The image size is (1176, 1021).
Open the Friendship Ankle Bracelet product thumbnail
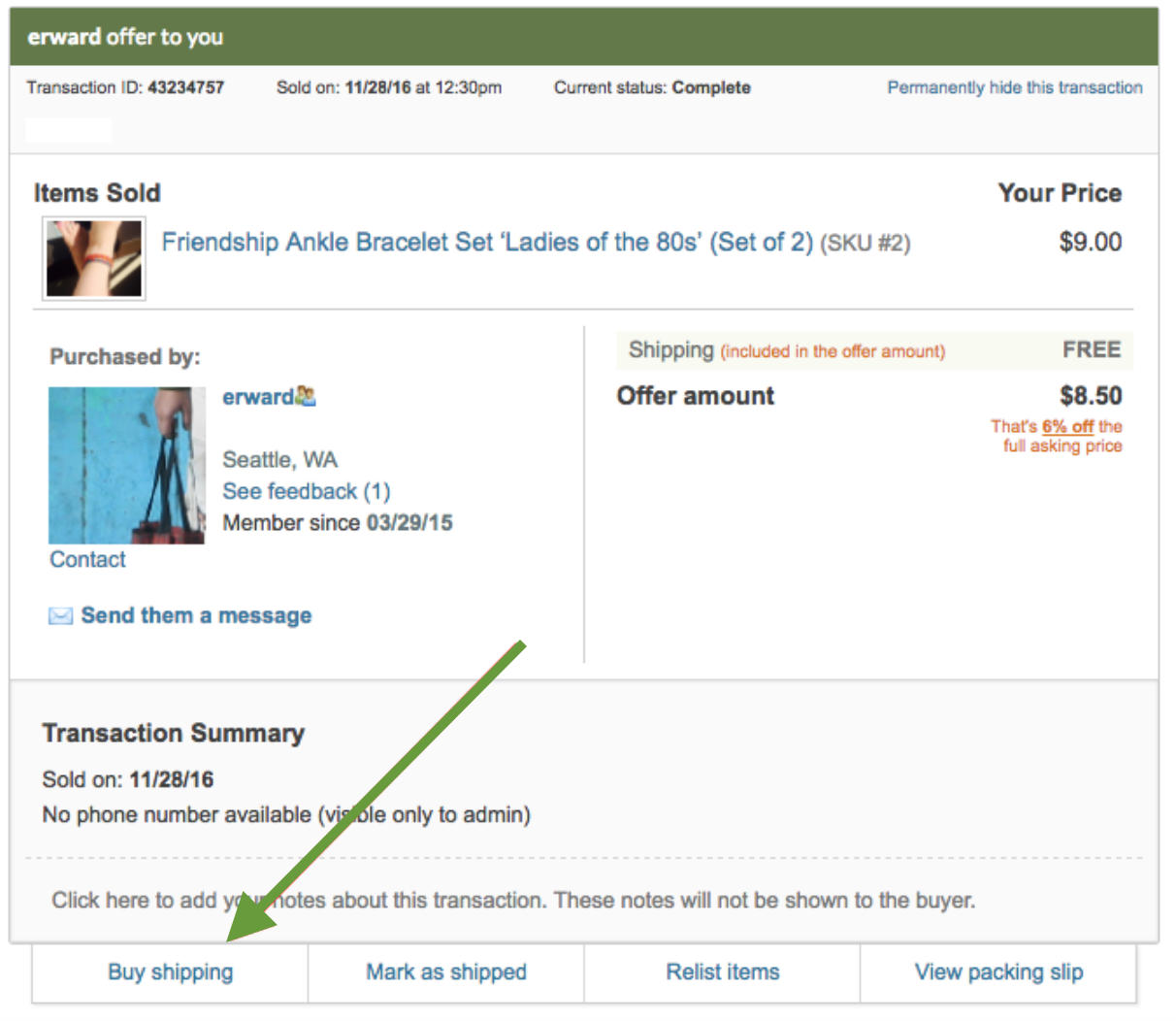(x=94, y=258)
